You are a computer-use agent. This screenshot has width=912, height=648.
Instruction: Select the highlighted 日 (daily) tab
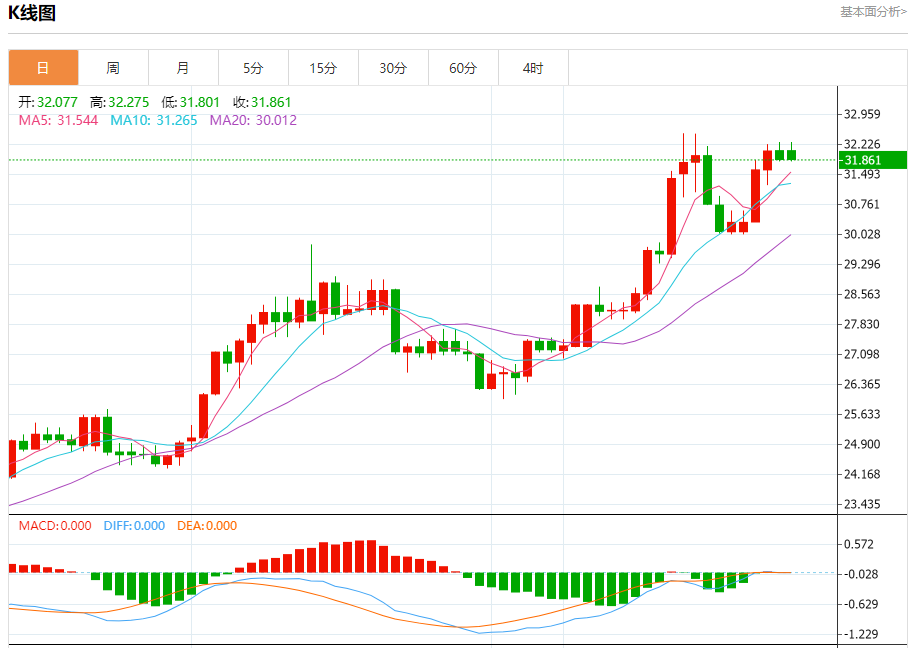point(43,68)
